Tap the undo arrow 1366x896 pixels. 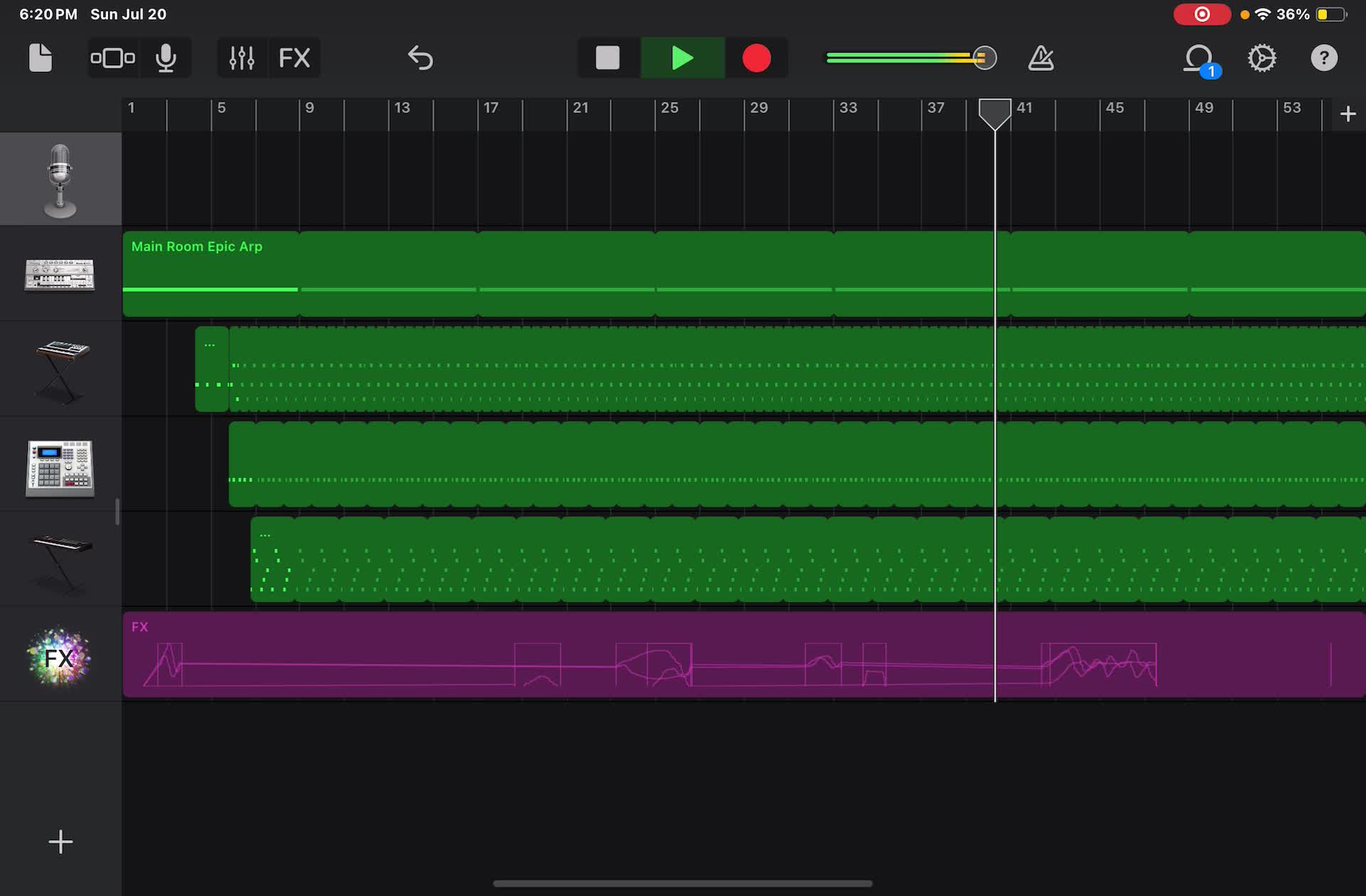[x=420, y=58]
